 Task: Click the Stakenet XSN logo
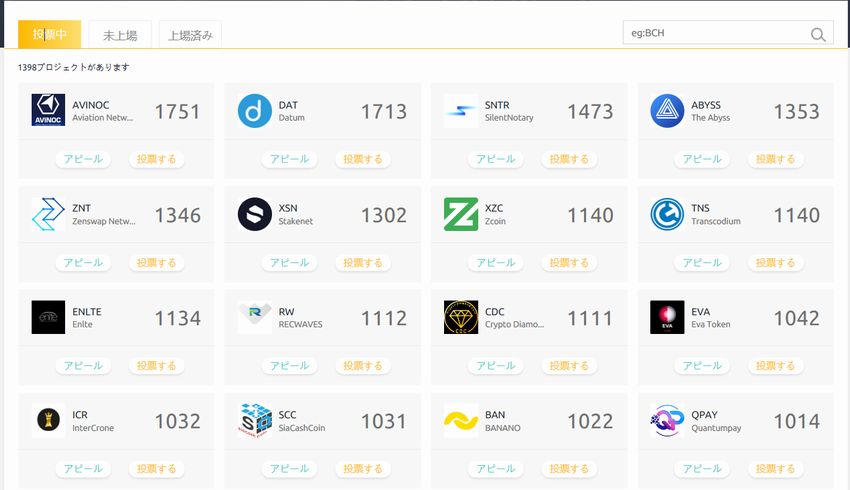255,214
